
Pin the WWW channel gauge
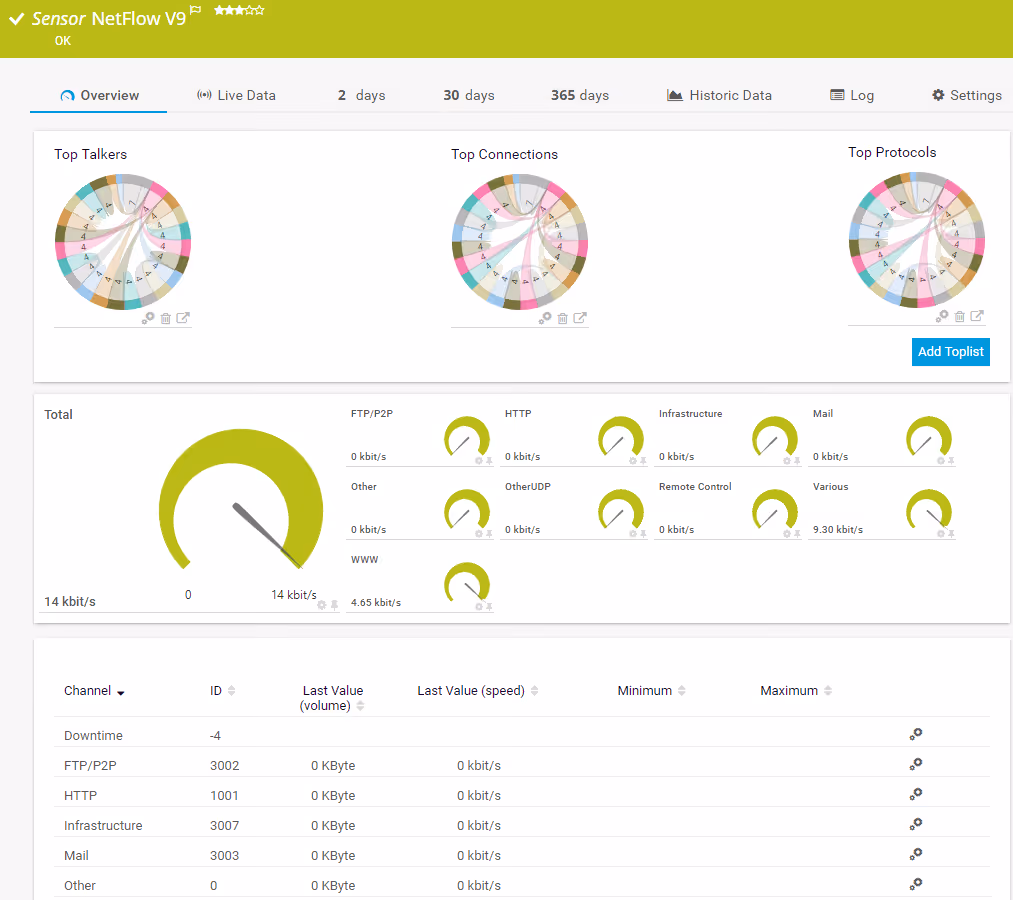pos(488,606)
